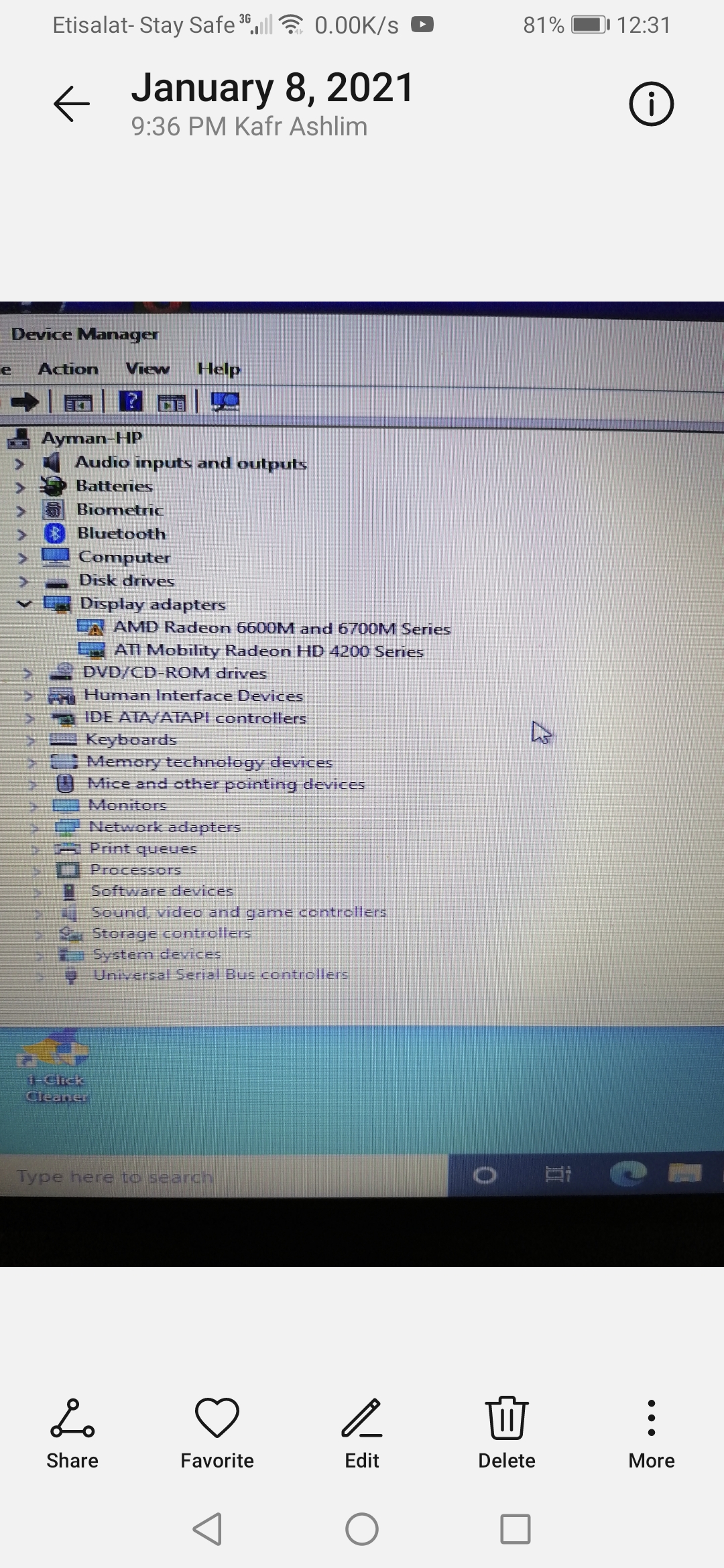Select Memory technology devices
This screenshot has width=724, height=1568.
[210, 762]
